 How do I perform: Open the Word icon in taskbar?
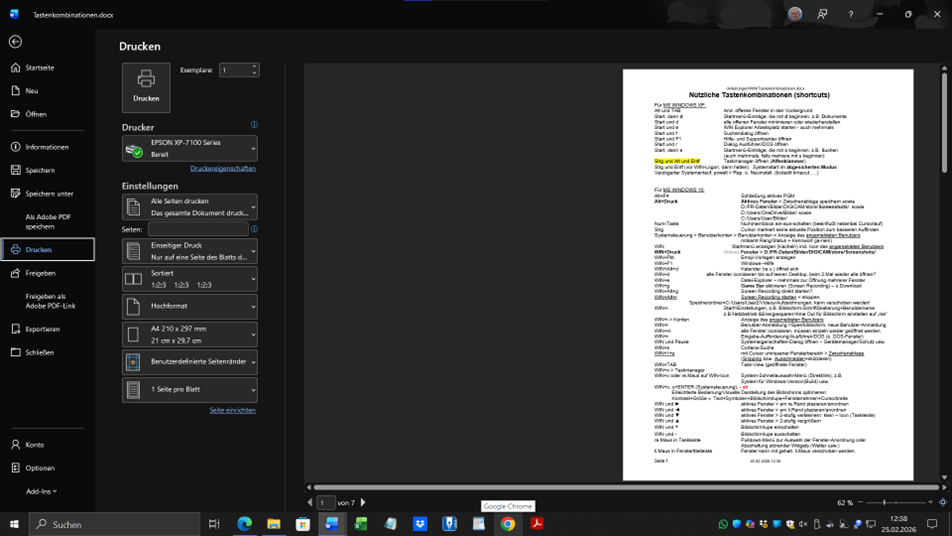click(332, 524)
